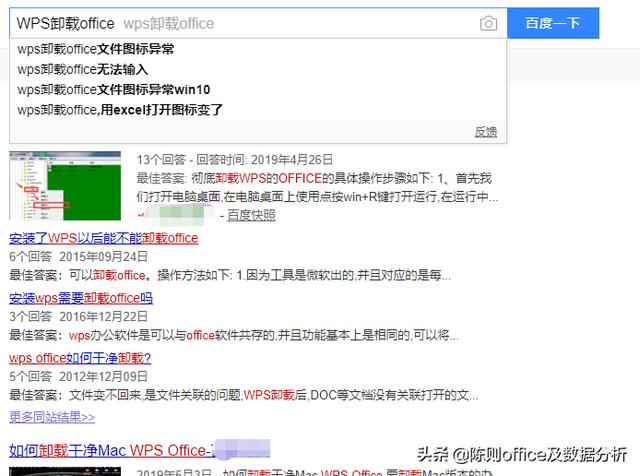Click the 百度一下 search button

(553, 23)
